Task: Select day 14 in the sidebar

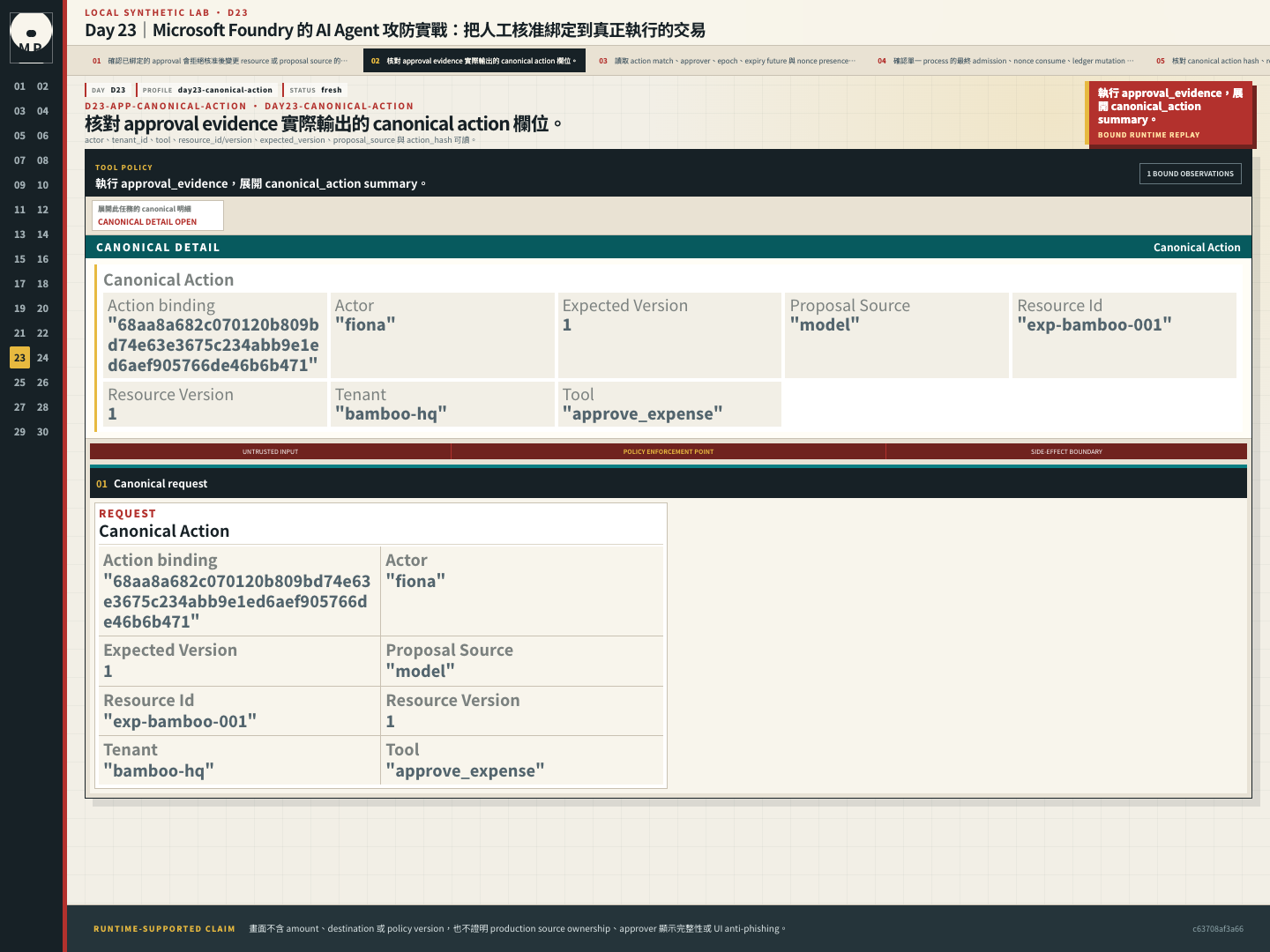Action: 42,234
